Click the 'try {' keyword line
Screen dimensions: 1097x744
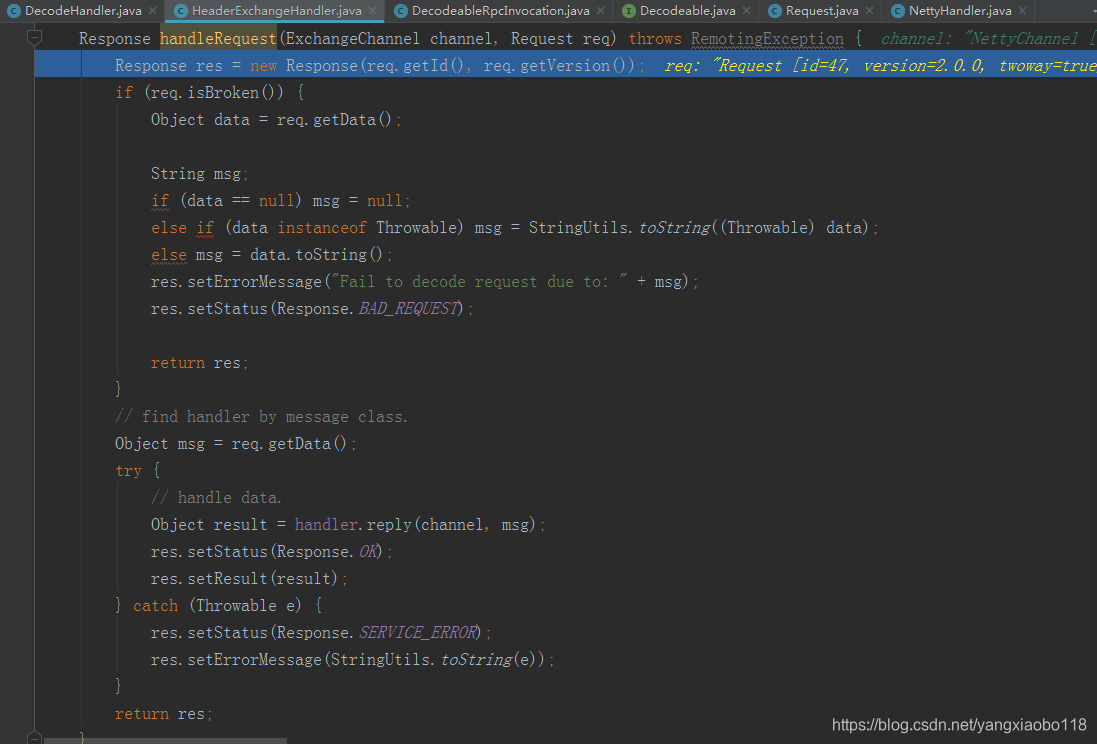point(138,471)
